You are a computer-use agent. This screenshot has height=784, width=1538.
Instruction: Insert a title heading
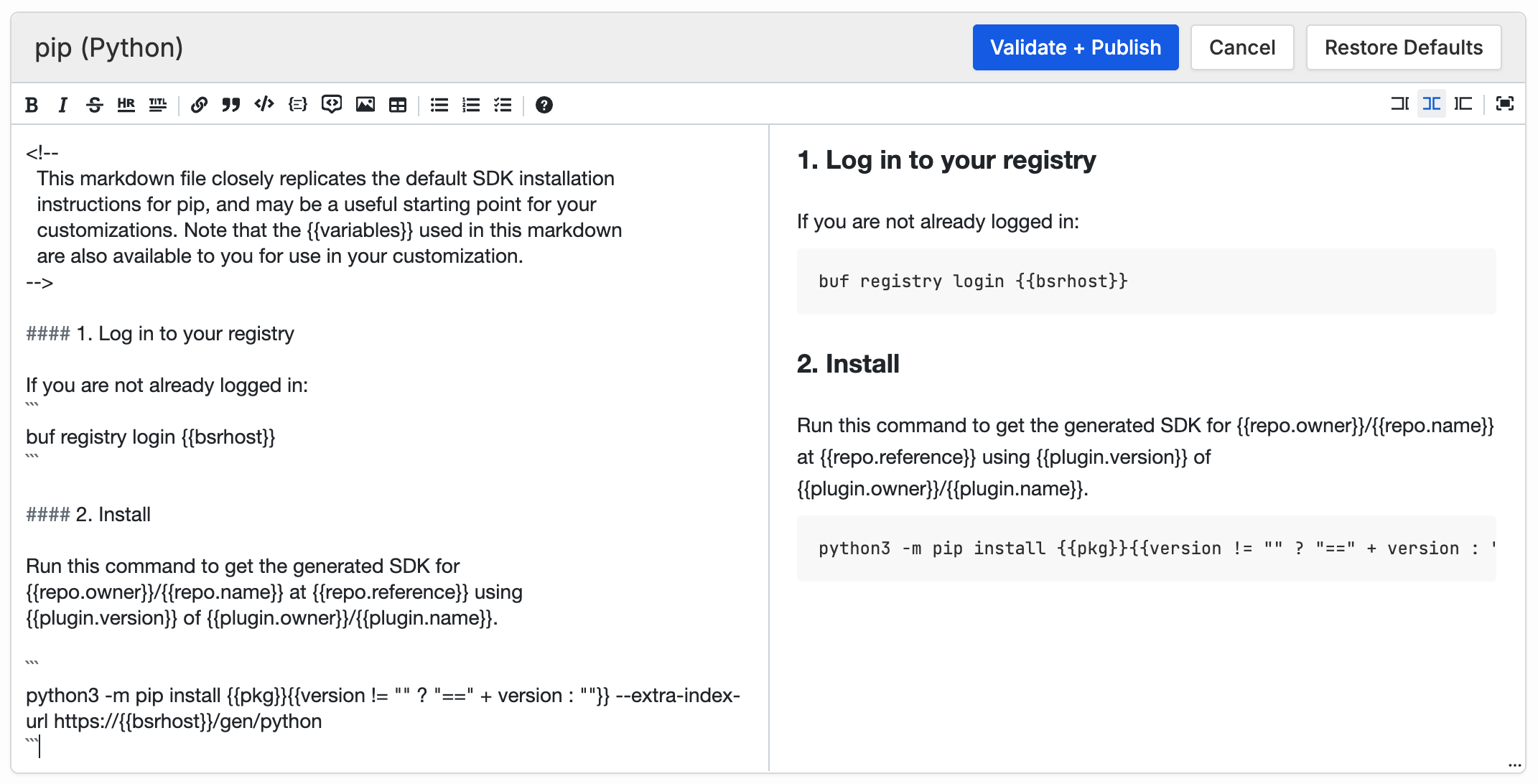pos(157,105)
